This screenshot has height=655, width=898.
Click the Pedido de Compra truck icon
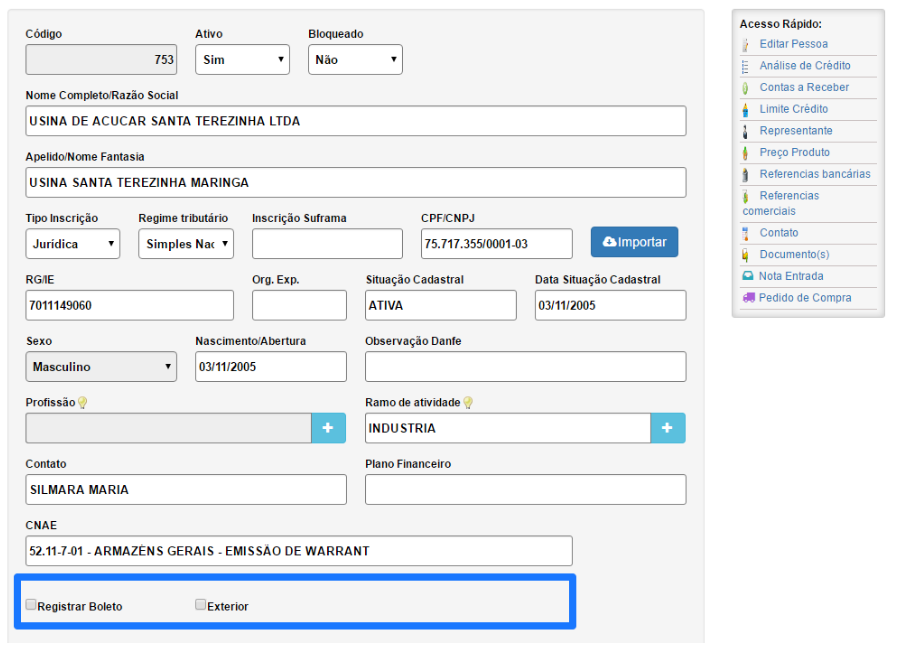[748, 298]
